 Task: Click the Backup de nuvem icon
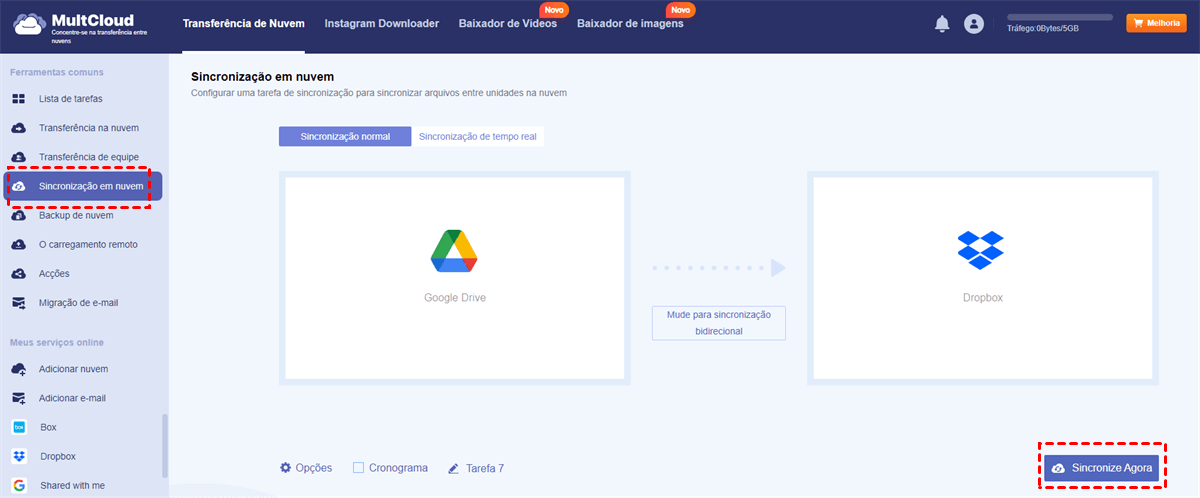click(x=19, y=215)
